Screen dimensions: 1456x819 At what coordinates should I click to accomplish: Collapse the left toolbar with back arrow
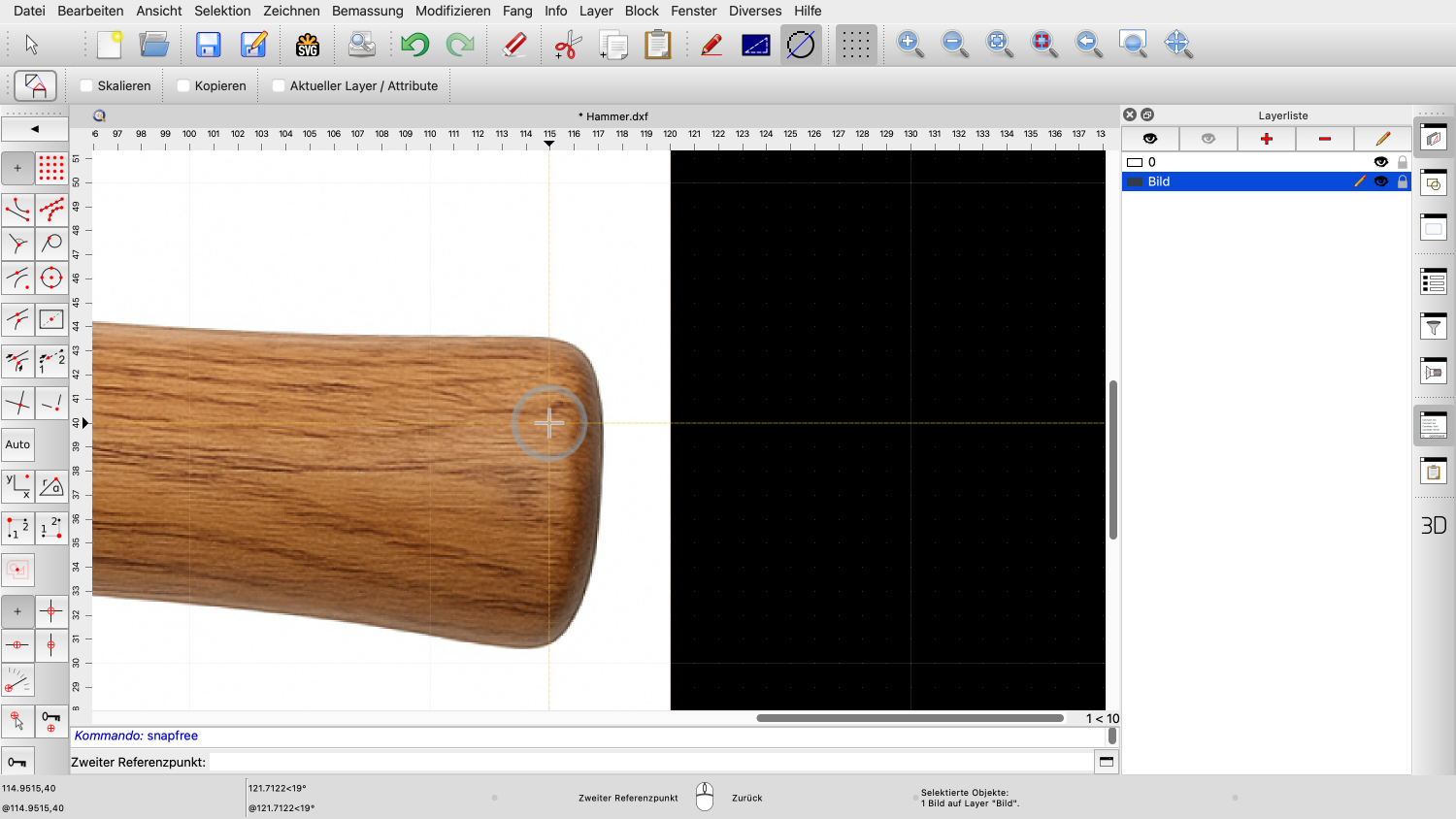coord(35,129)
